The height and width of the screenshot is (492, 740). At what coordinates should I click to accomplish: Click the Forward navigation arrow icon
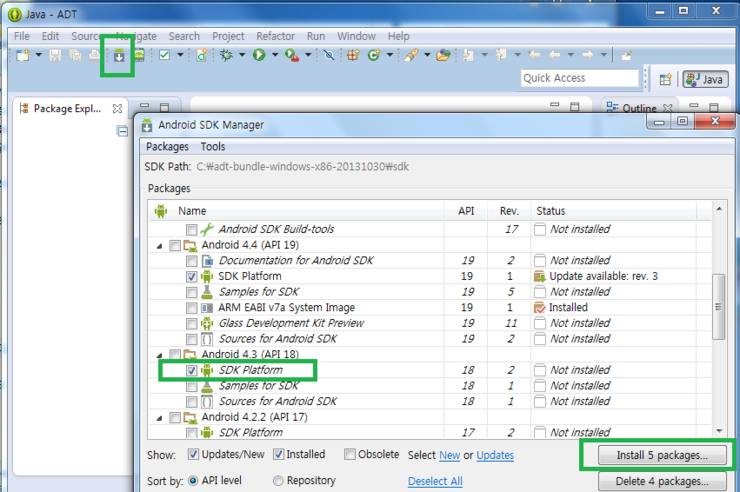pyautogui.click(x=588, y=56)
